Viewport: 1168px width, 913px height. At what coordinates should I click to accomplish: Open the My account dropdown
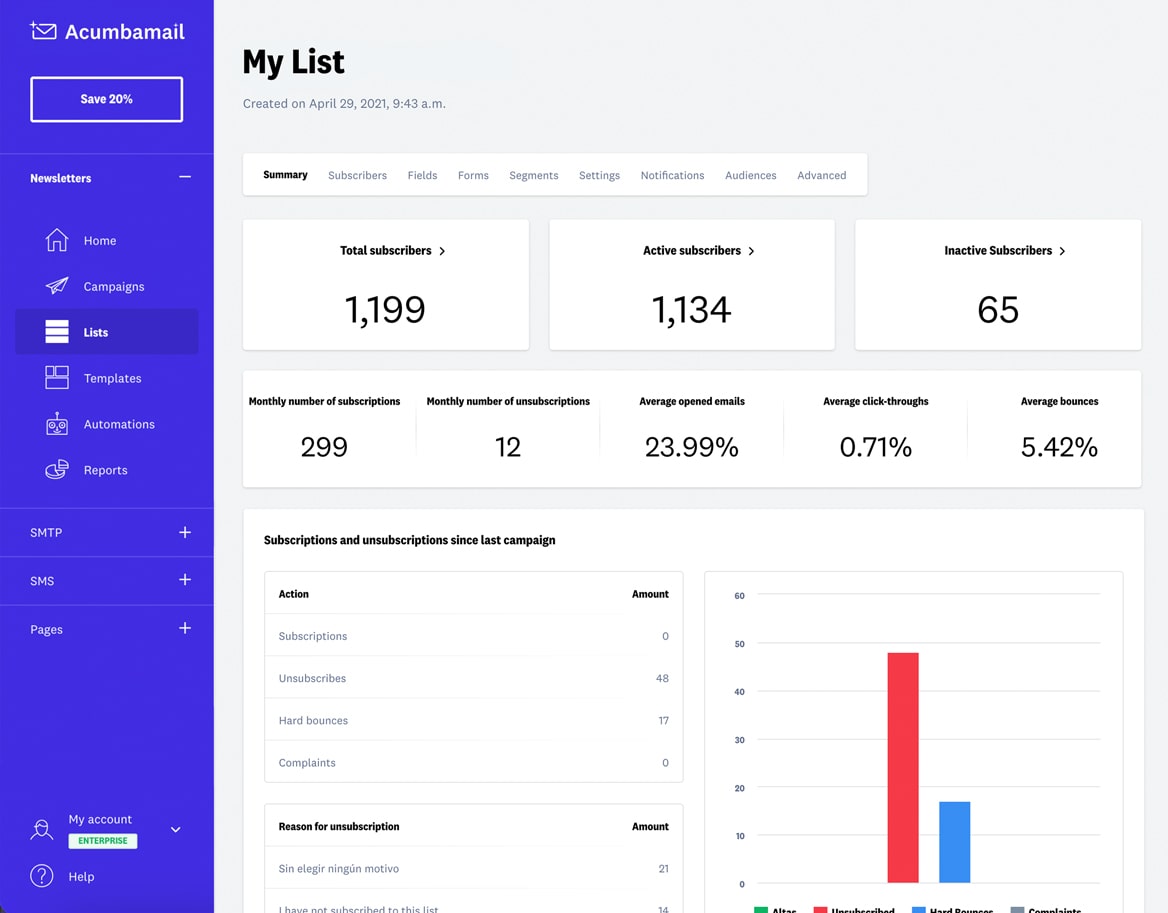(x=175, y=829)
